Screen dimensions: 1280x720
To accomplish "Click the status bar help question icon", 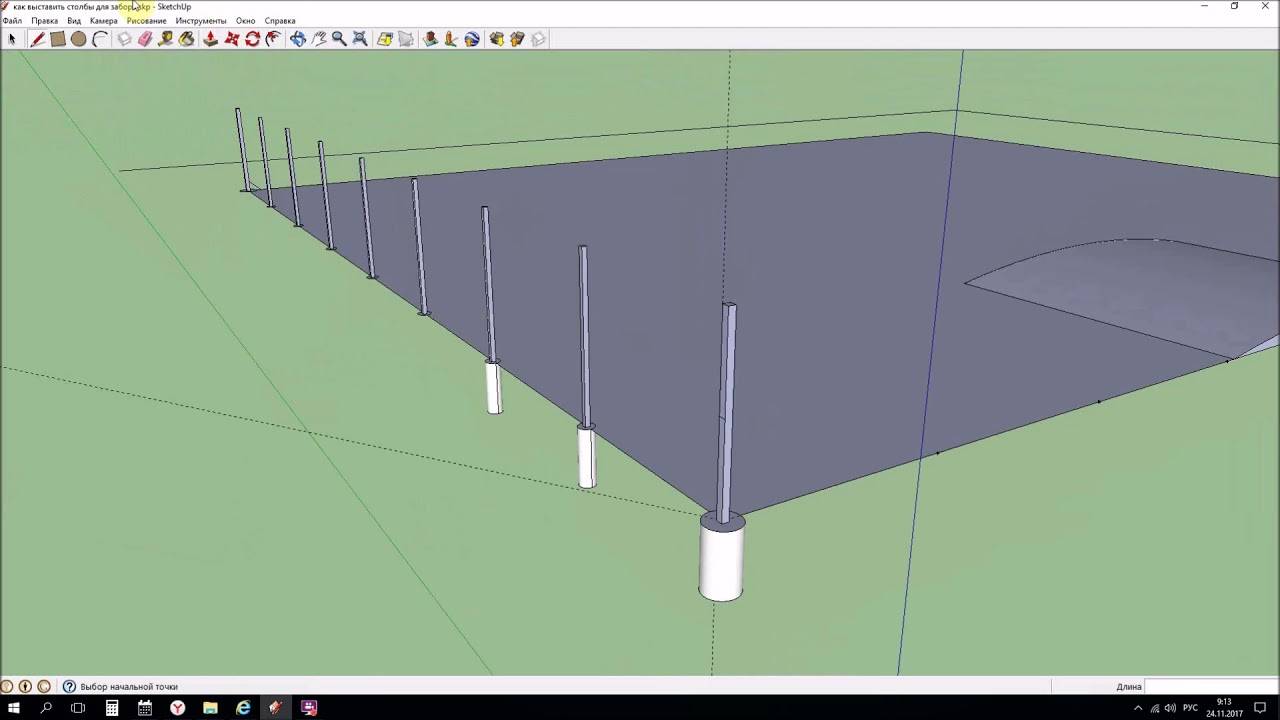I will tap(69, 687).
